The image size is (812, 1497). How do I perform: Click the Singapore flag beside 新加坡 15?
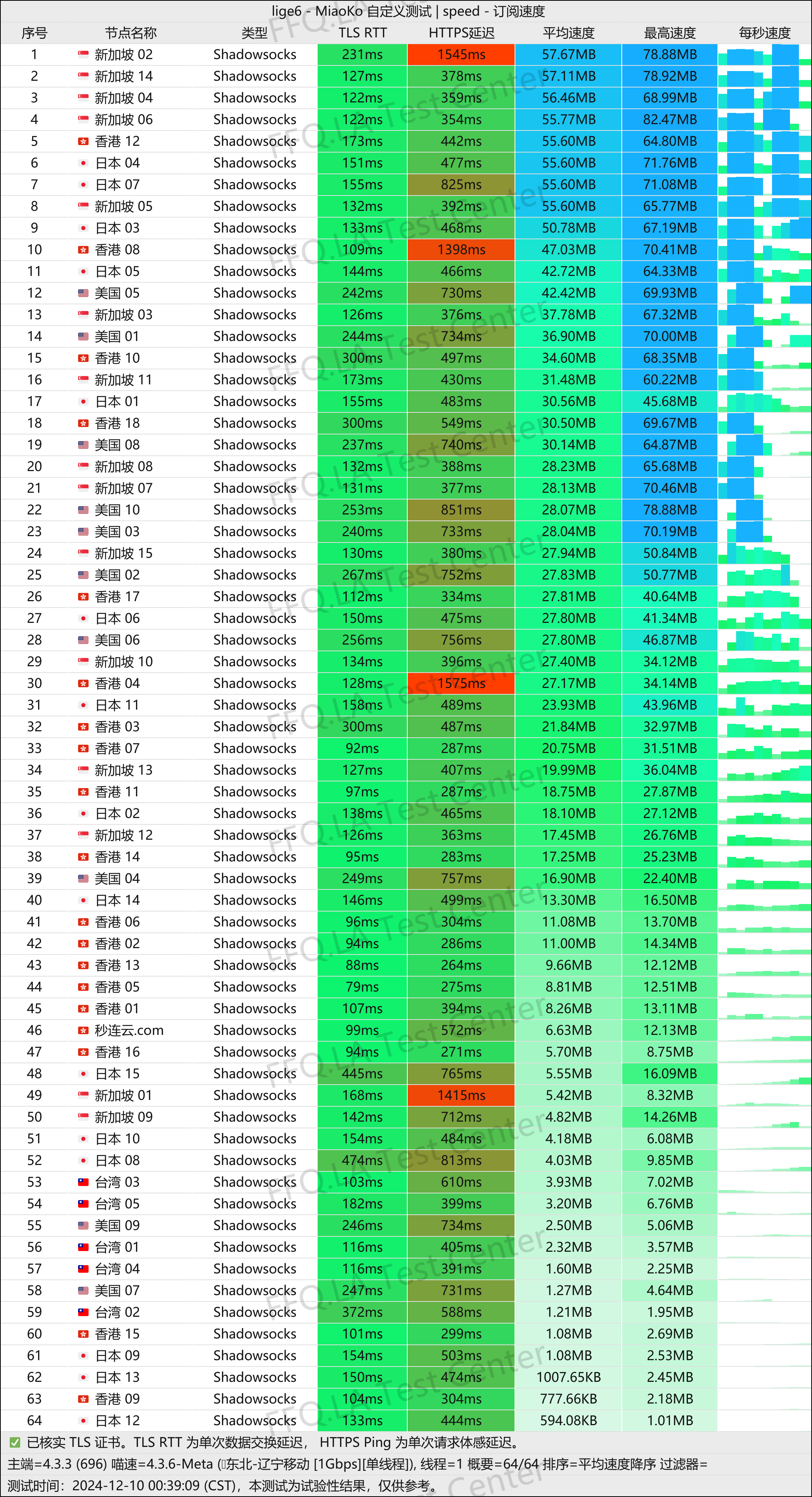click(83, 553)
